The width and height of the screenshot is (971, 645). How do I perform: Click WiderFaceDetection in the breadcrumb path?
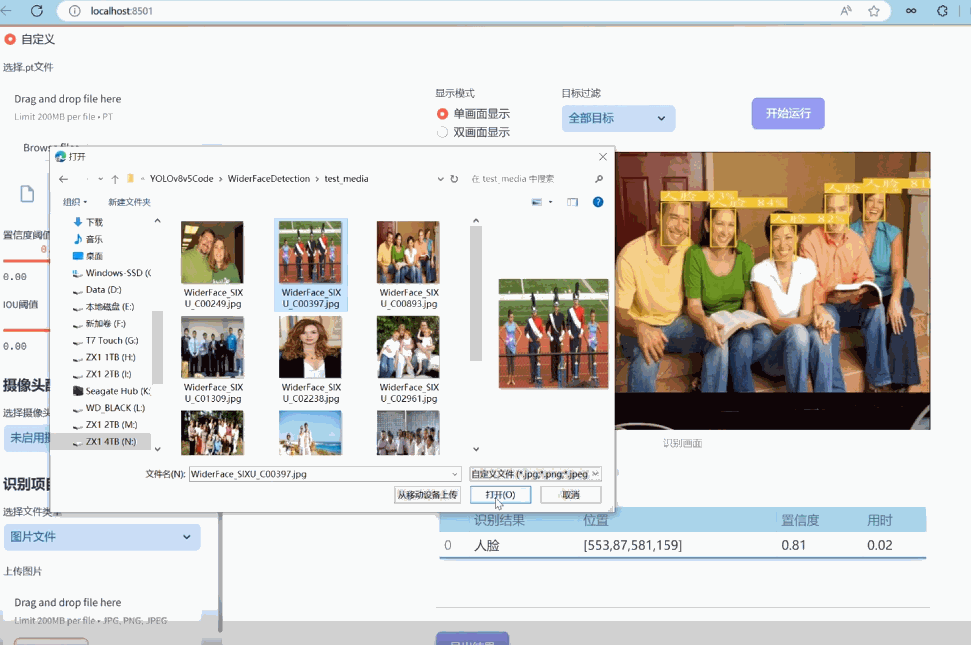(x=269, y=179)
